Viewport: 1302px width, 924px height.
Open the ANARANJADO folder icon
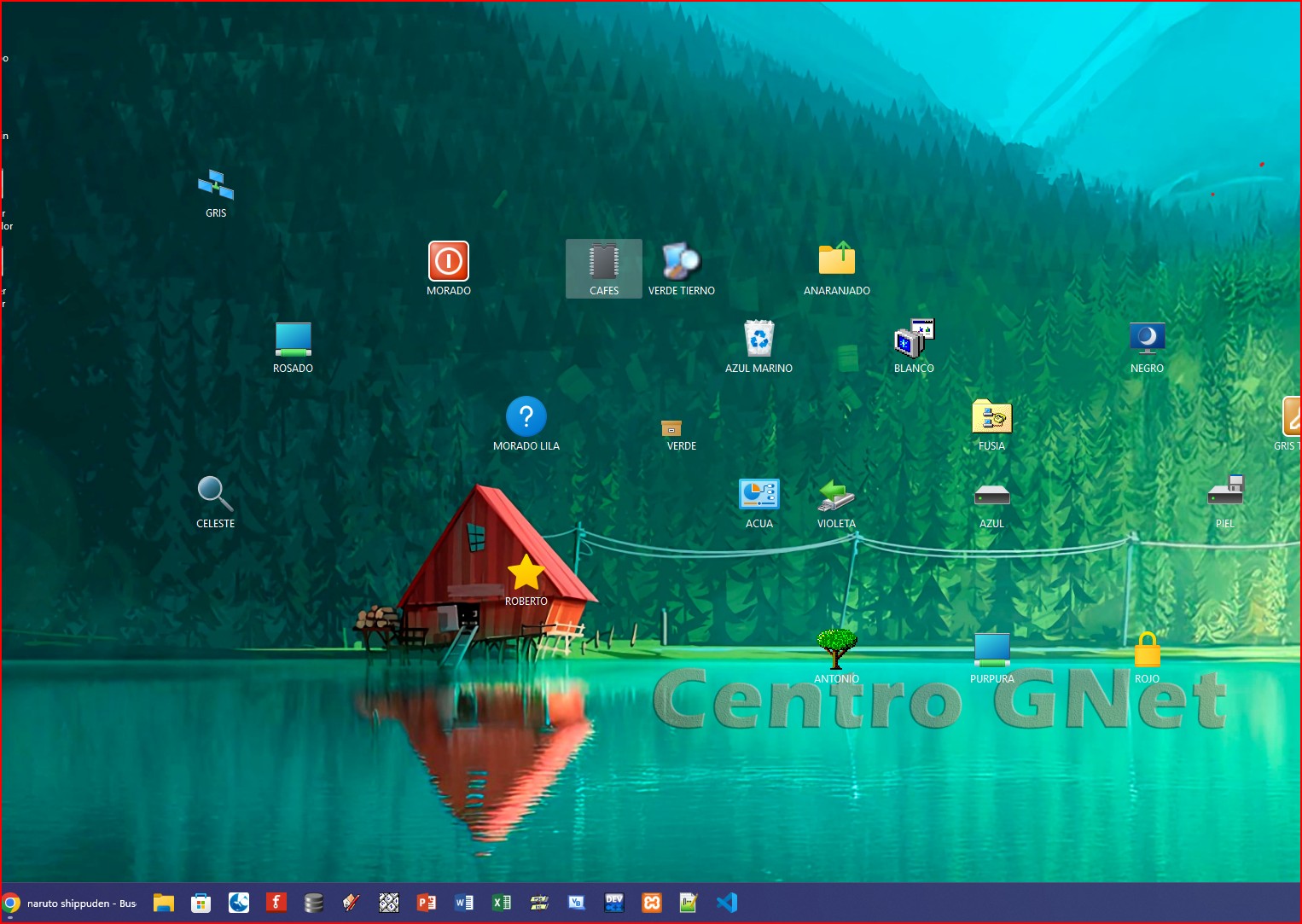(836, 259)
